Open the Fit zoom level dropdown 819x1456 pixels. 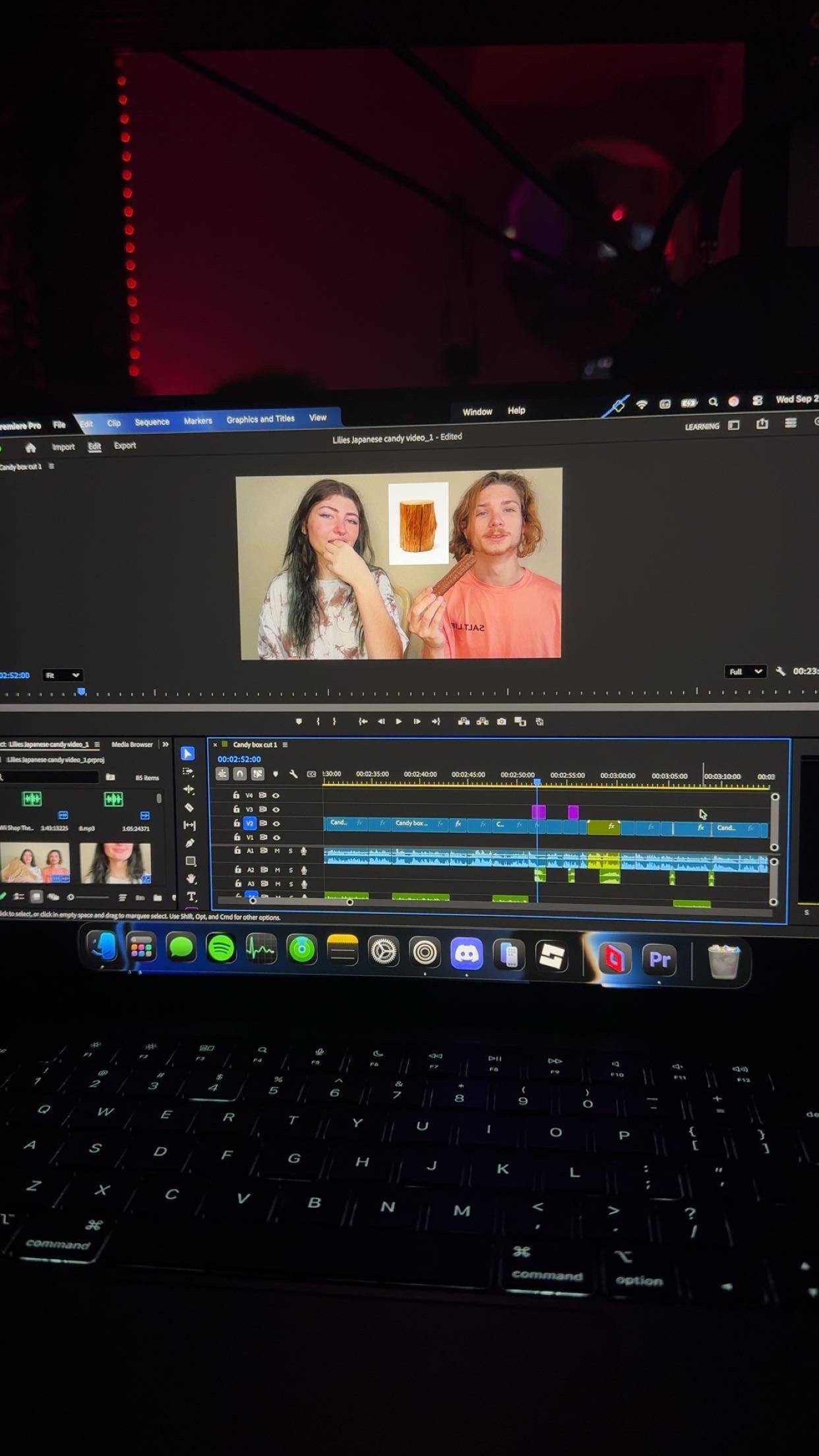point(62,675)
